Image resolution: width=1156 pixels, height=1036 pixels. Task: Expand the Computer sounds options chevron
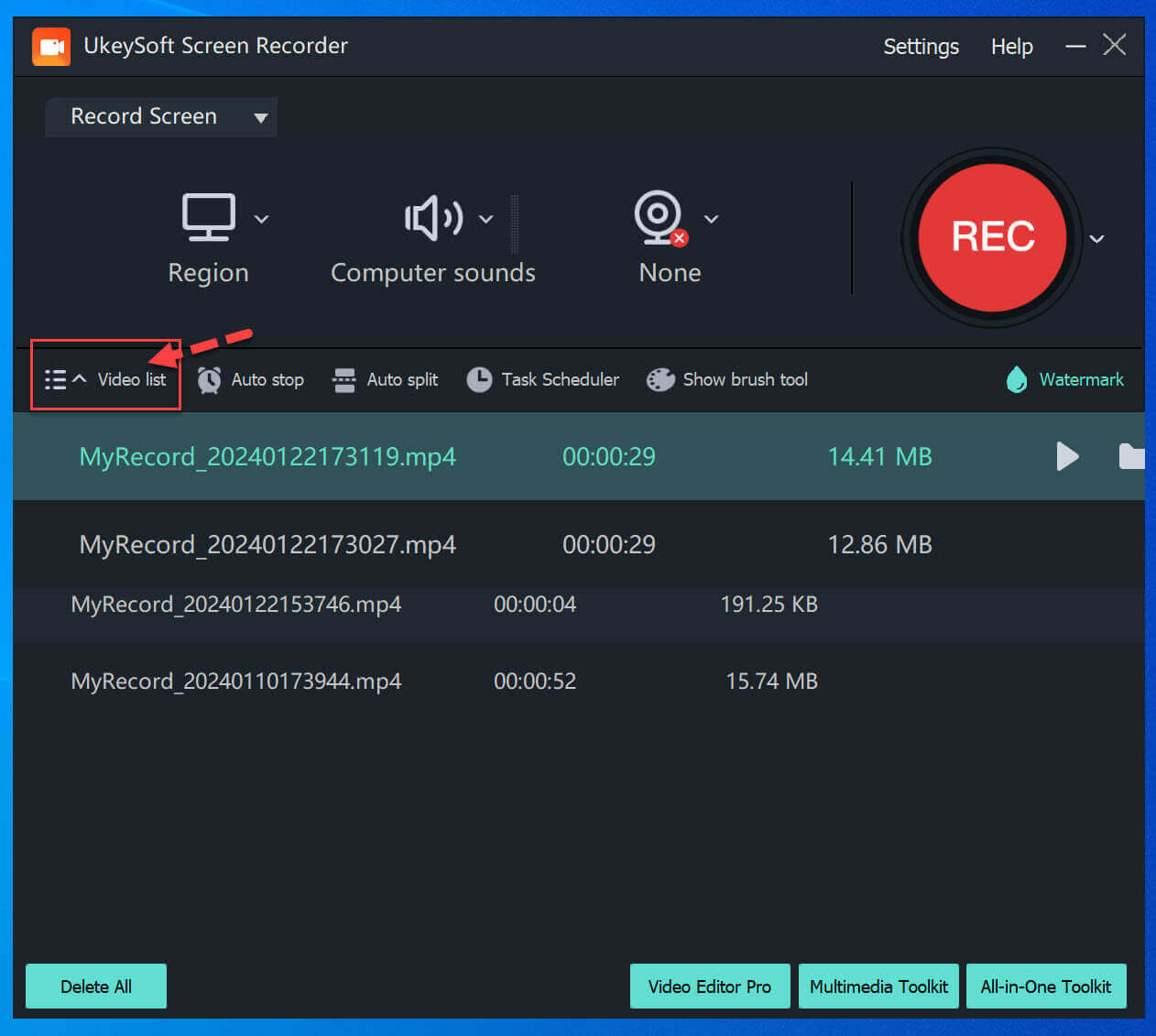click(486, 219)
